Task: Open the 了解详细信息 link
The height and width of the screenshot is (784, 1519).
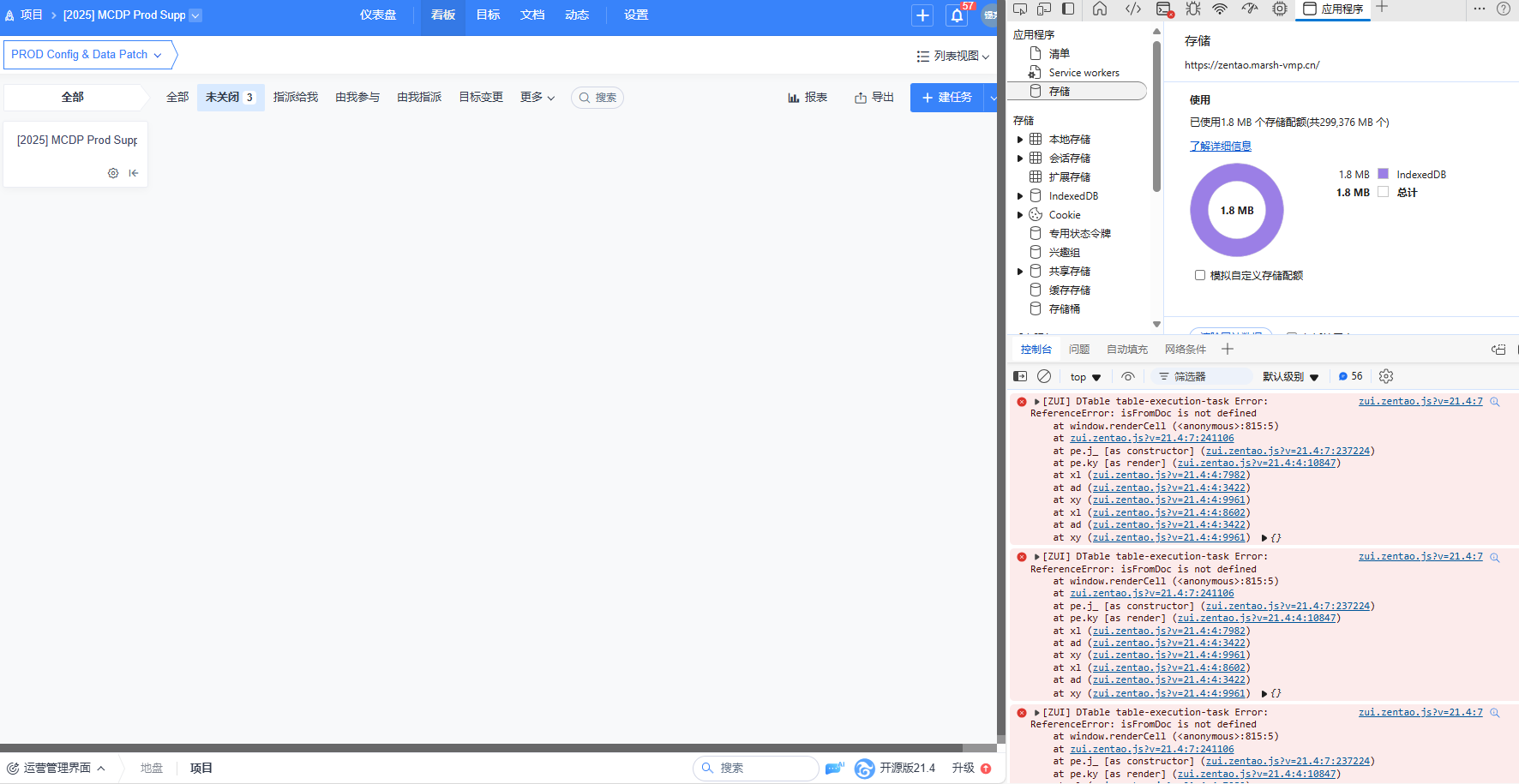Action: (1221, 147)
